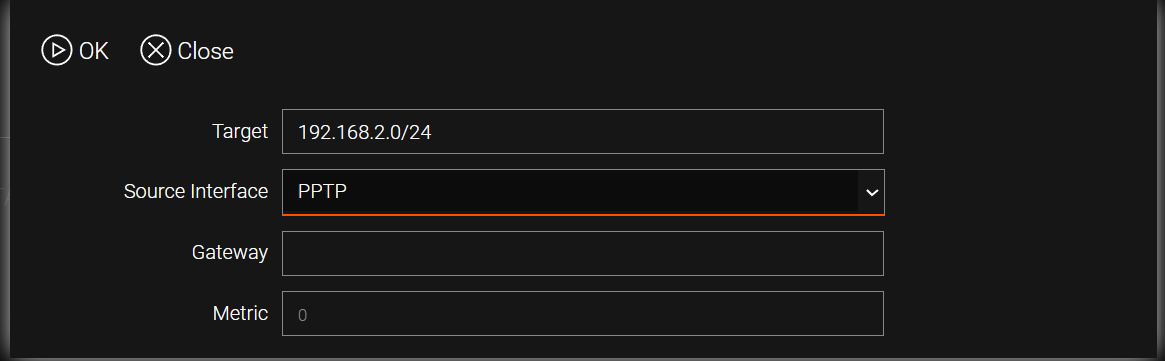Place cursor in the empty Gateway field
Viewport: 1165px width, 361px height.
583,253
